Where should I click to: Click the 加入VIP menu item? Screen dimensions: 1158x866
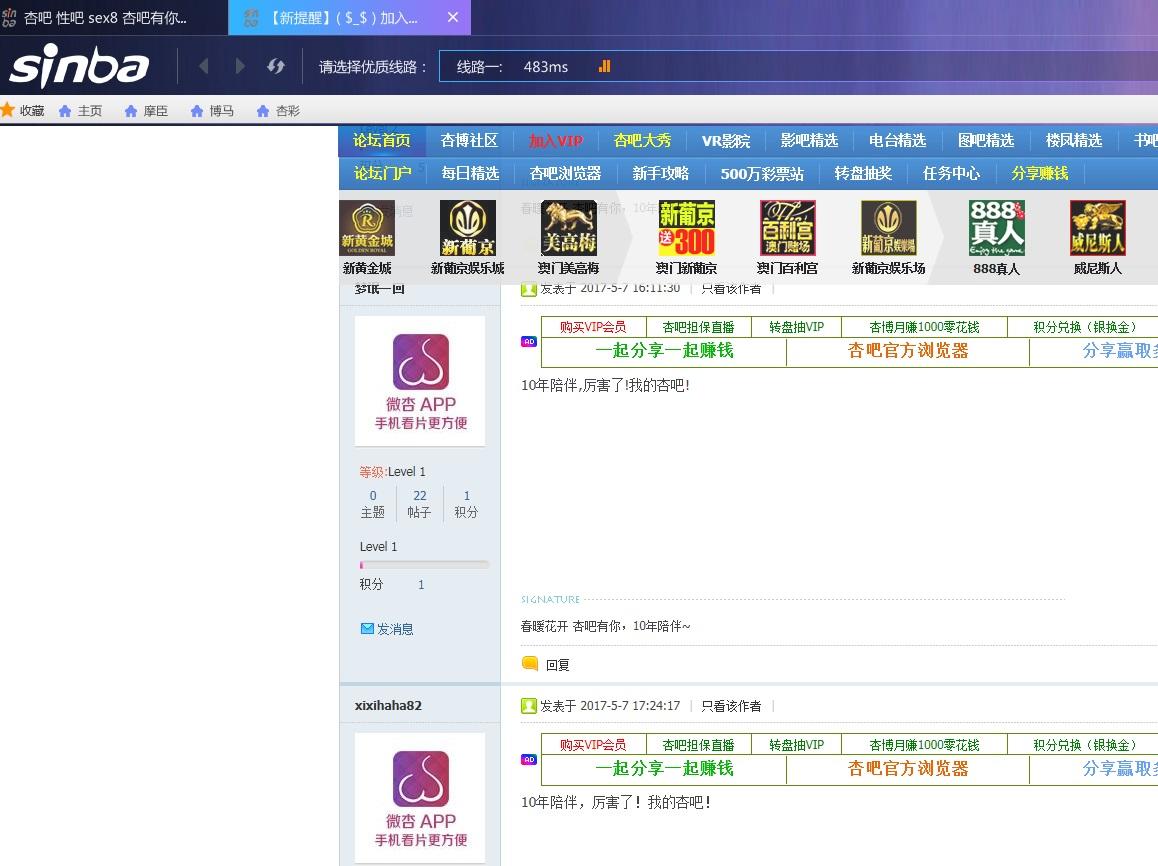coord(555,140)
